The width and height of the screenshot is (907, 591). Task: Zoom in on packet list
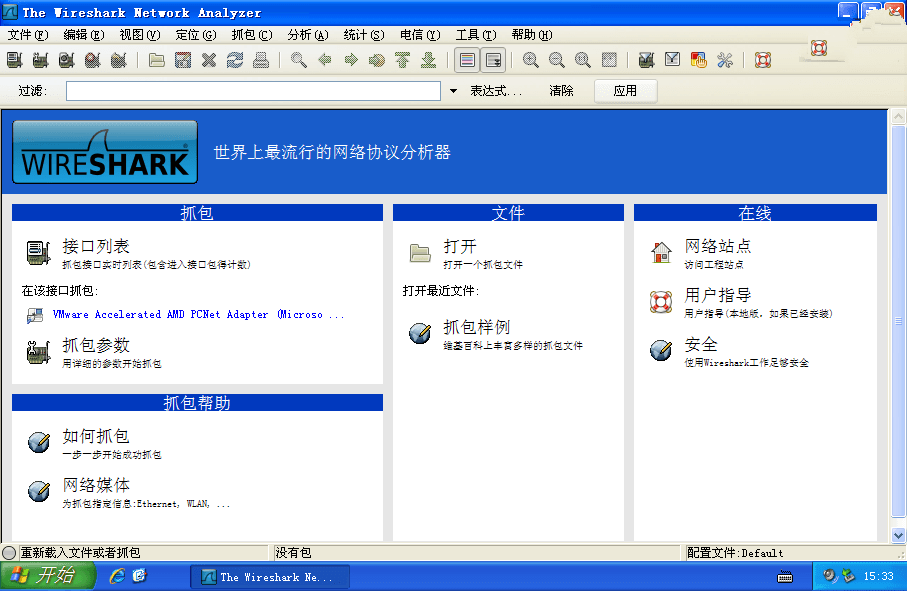point(529,59)
